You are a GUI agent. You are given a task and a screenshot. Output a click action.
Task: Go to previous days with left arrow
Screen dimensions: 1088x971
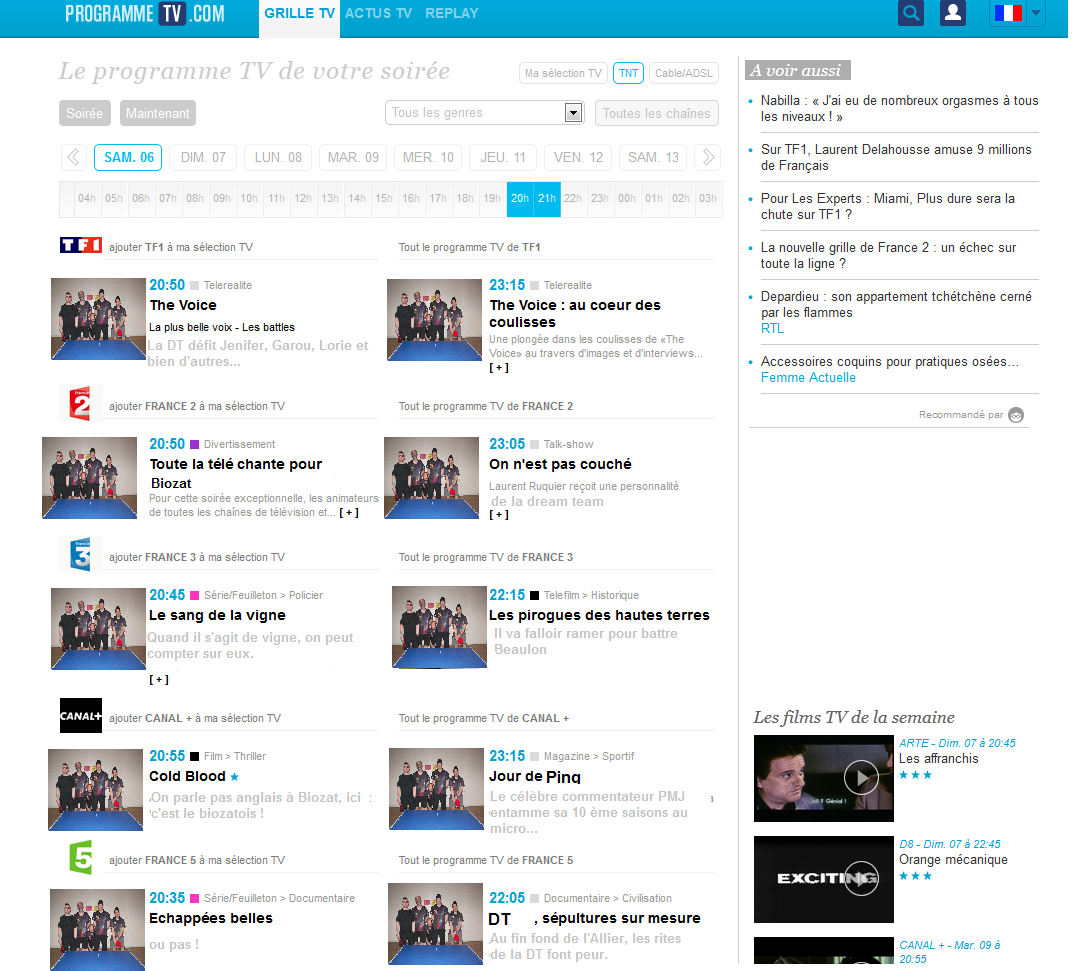pyautogui.click(x=73, y=157)
